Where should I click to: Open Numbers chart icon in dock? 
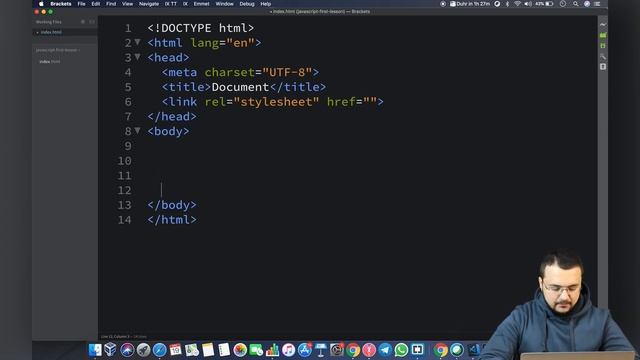272,350
